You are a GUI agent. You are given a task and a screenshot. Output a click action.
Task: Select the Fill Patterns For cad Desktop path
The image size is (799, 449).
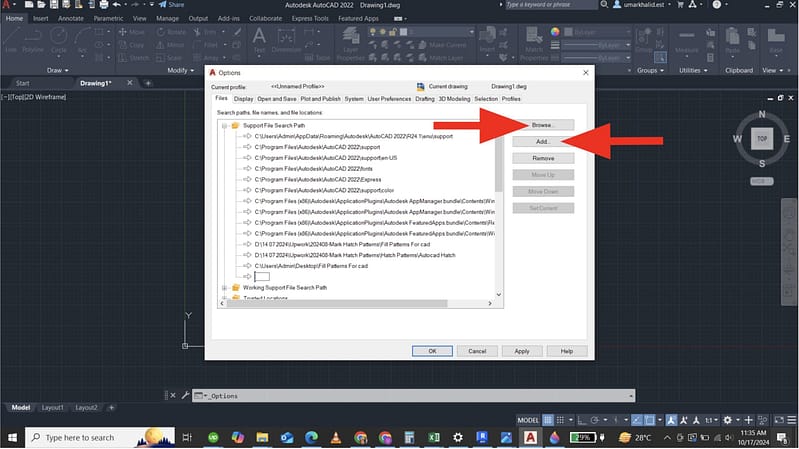click(311, 266)
